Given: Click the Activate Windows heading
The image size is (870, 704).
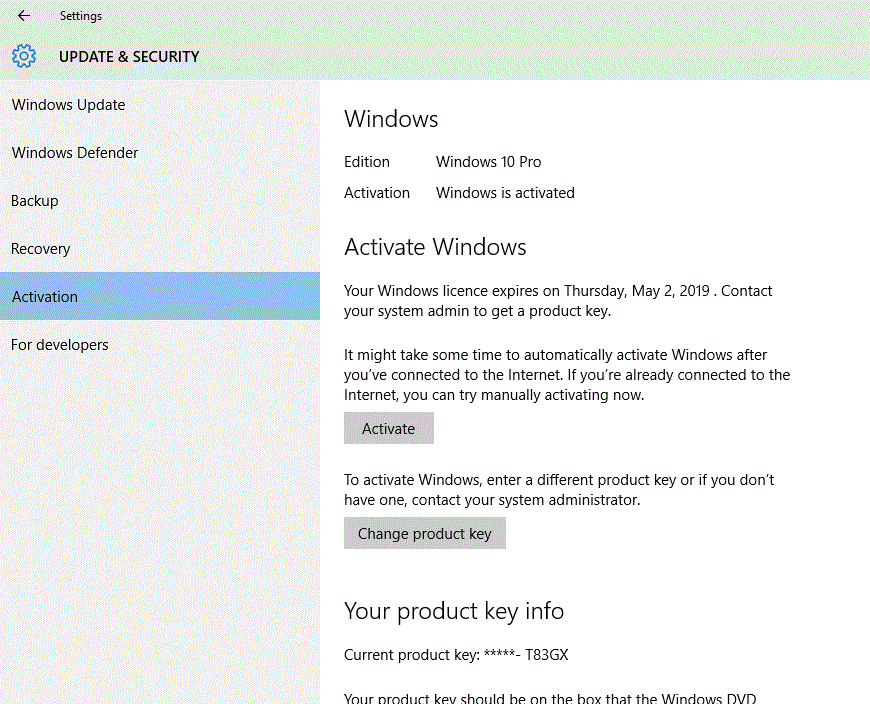Looking at the screenshot, I should point(435,247).
